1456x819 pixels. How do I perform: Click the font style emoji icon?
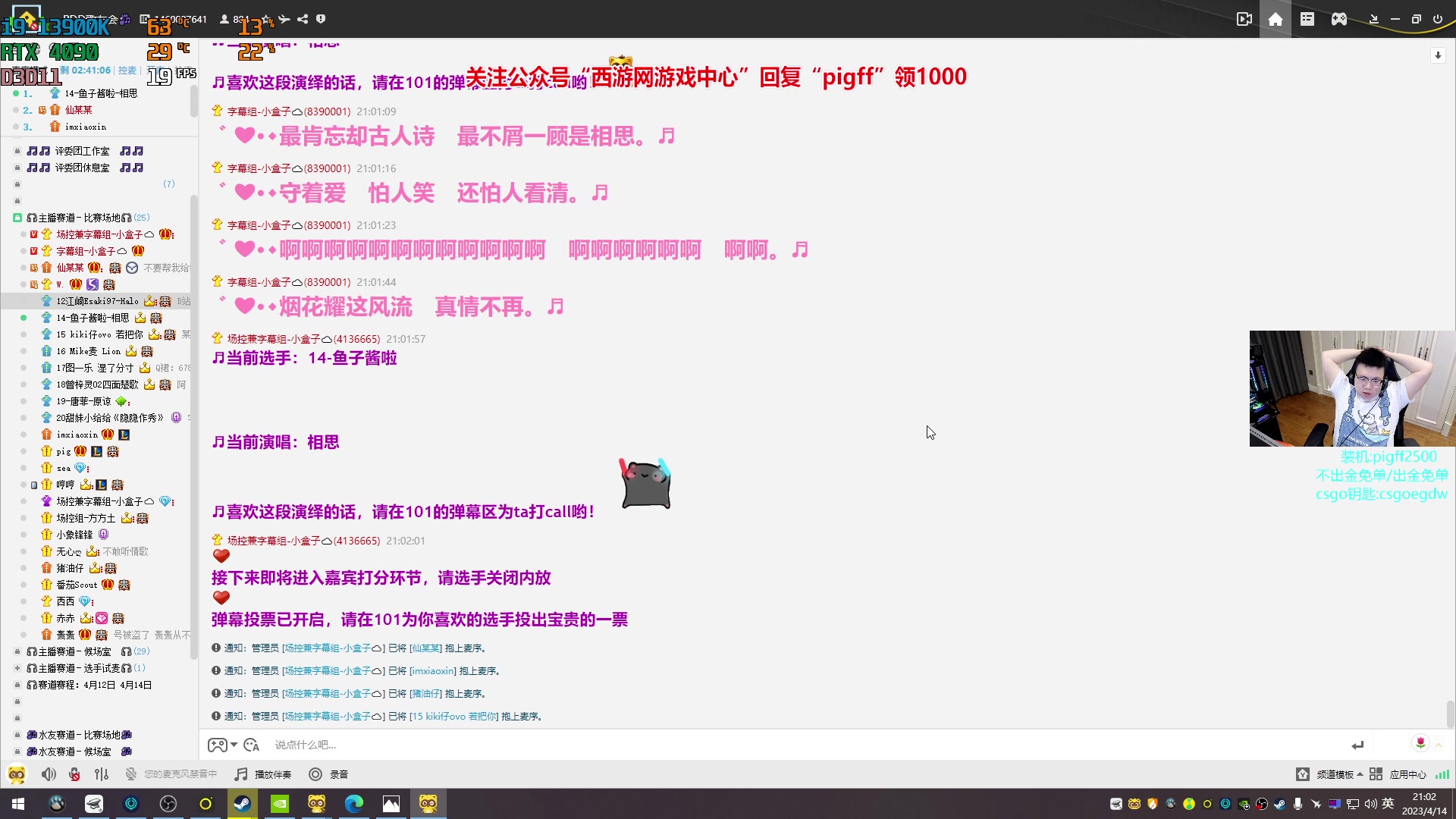click(x=252, y=745)
